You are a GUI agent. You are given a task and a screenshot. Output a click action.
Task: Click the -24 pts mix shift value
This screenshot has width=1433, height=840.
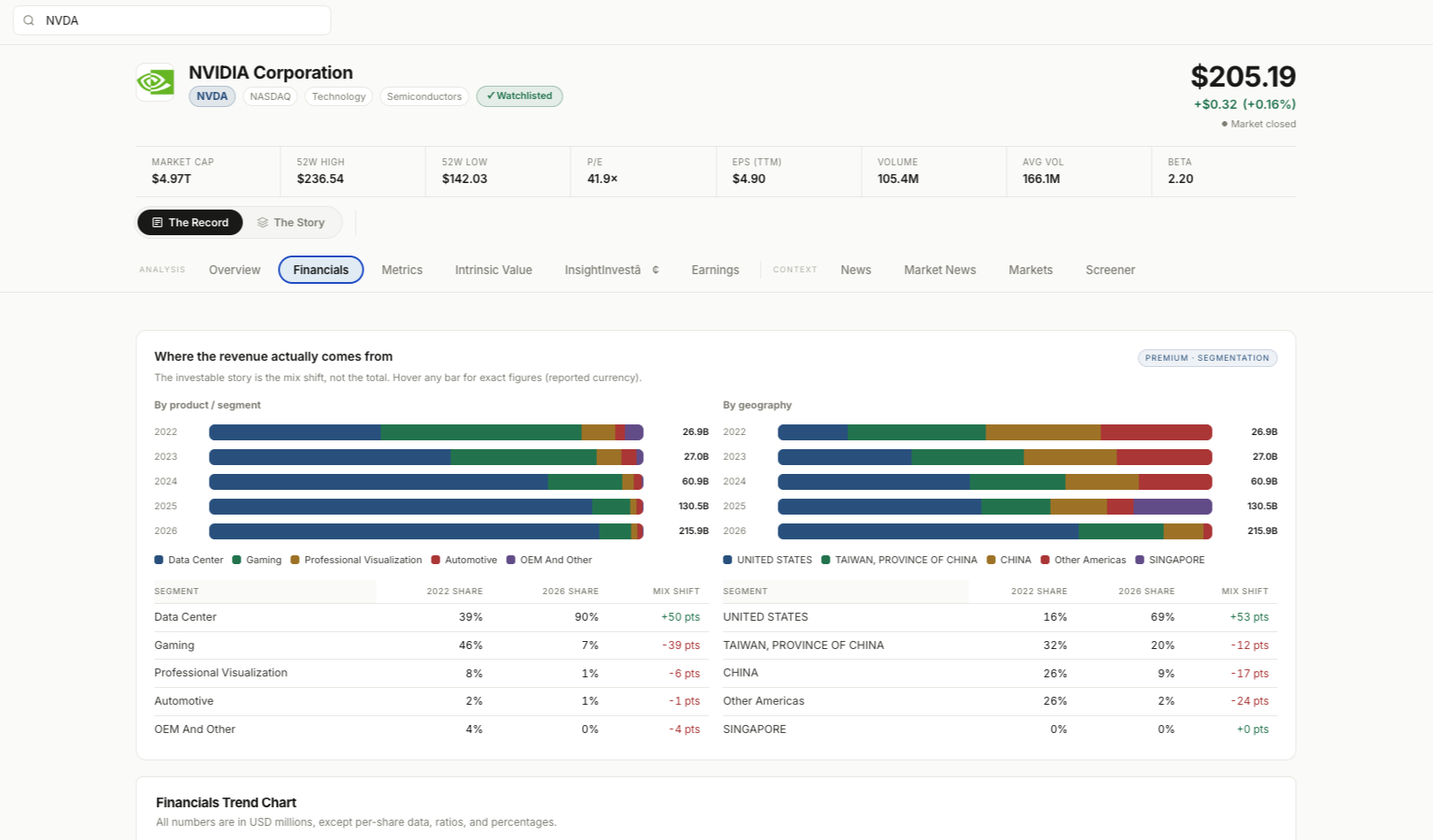(1249, 701)
